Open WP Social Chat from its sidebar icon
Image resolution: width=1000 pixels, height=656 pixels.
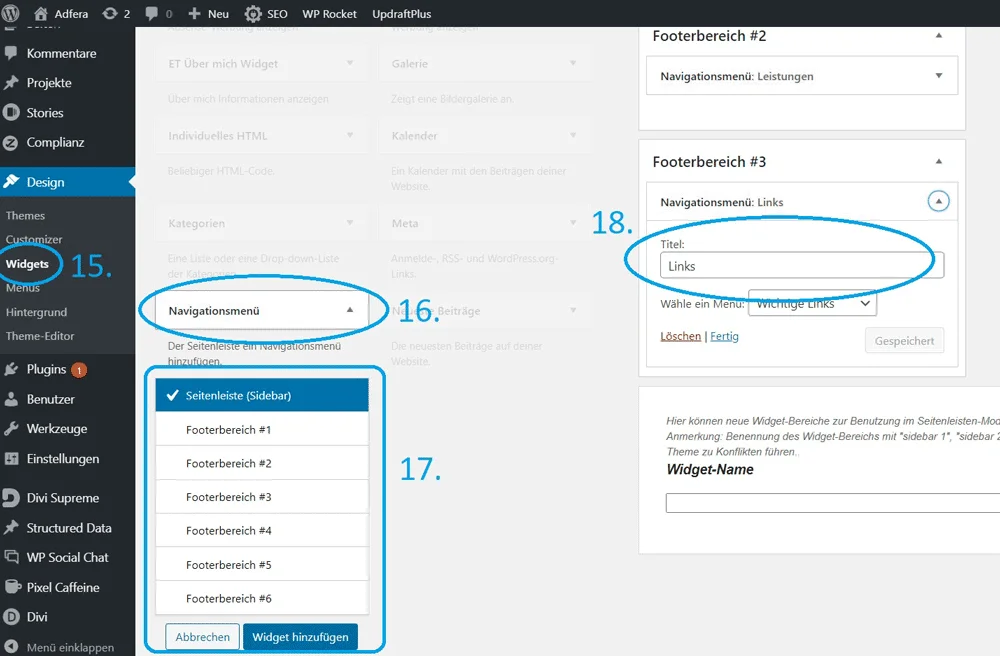[14, 557]
